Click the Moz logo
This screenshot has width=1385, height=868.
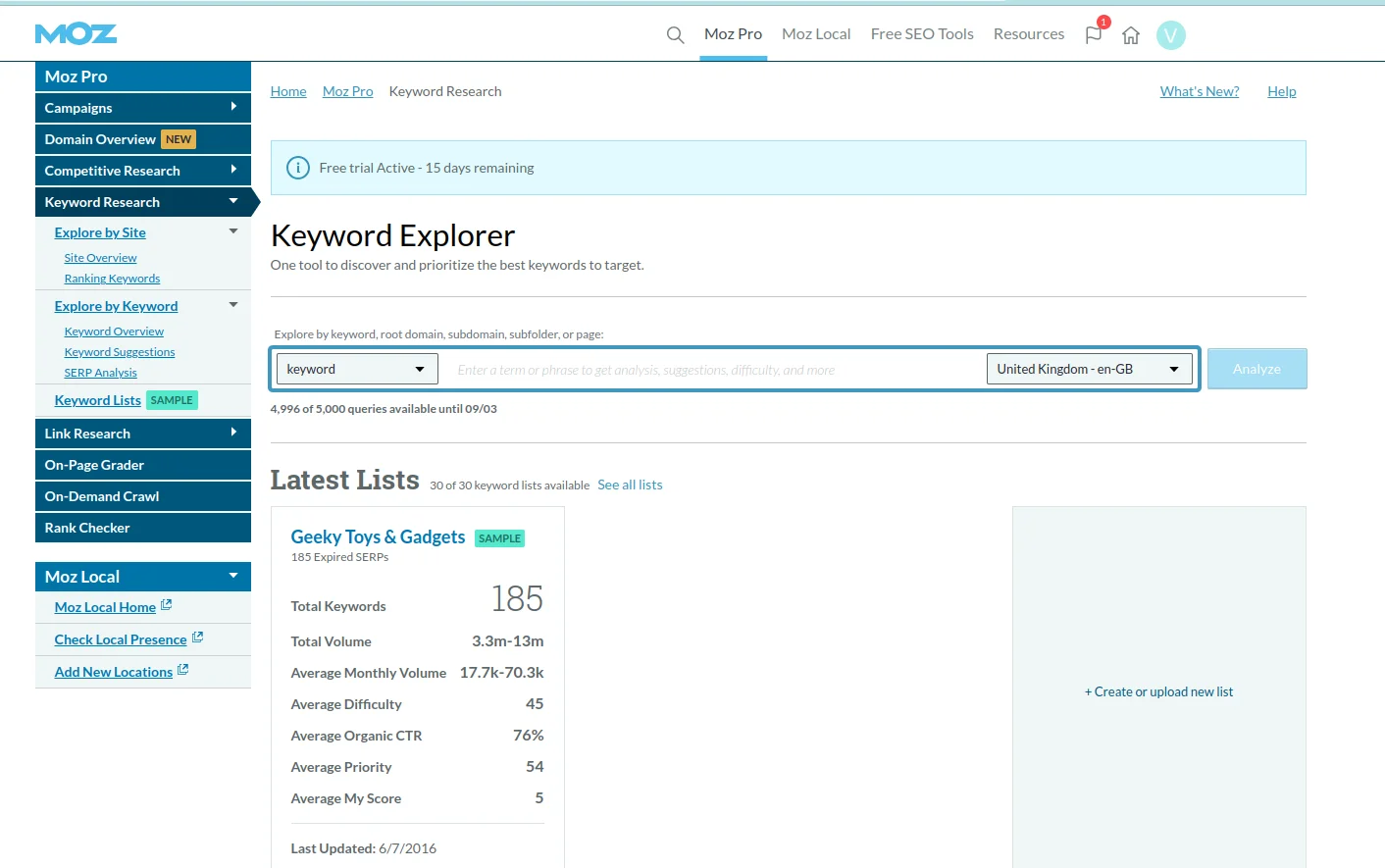pos(76,34)
